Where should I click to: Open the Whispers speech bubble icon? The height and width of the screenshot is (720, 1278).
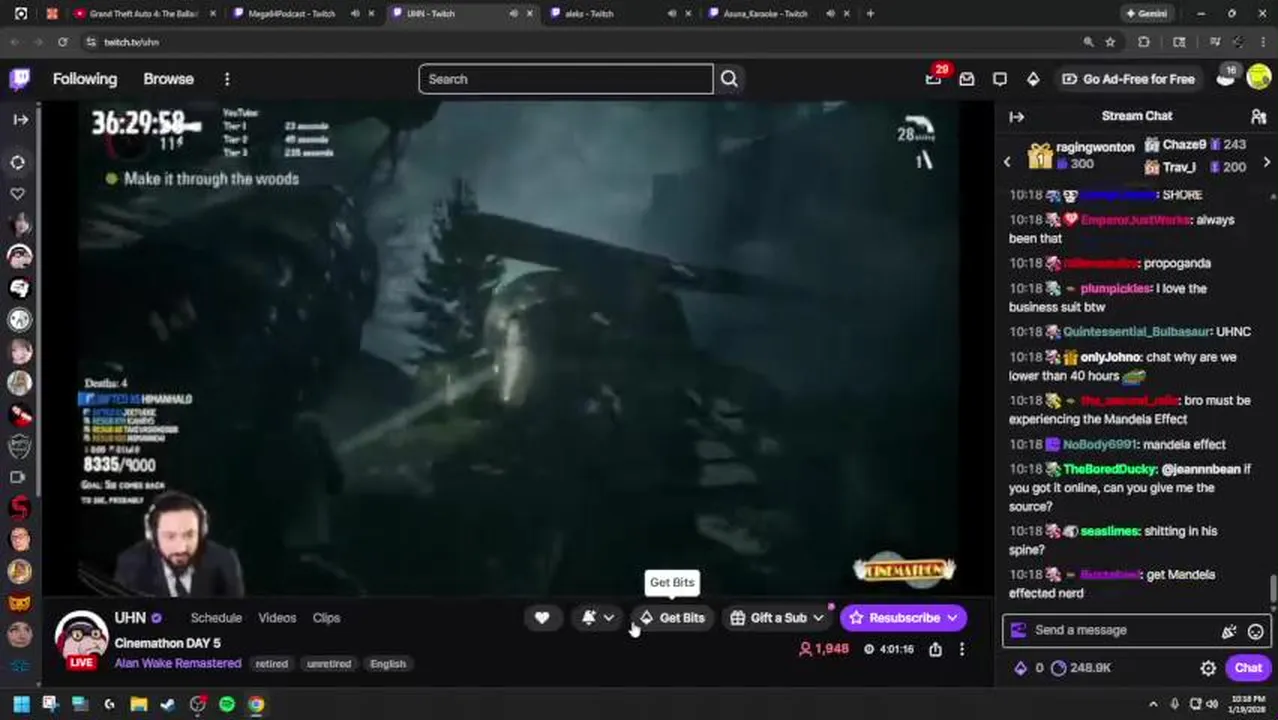tap(1000, 79)
